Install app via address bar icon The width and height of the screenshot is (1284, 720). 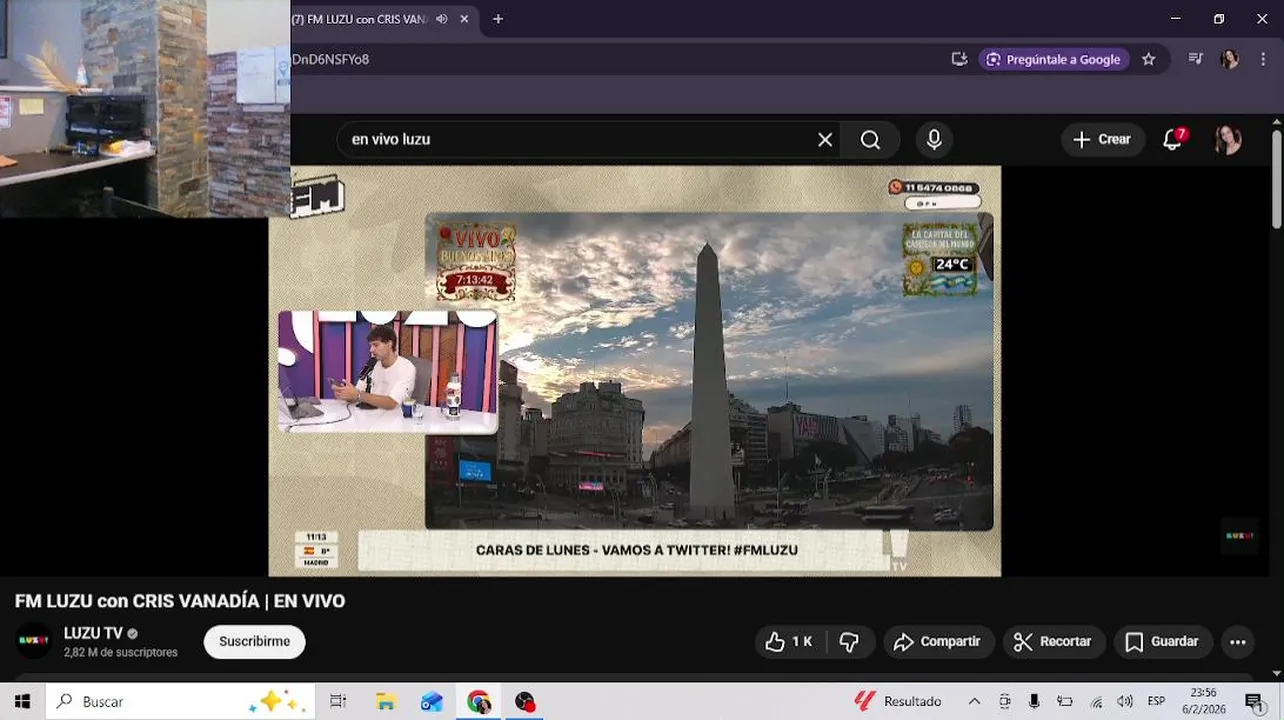959,59
